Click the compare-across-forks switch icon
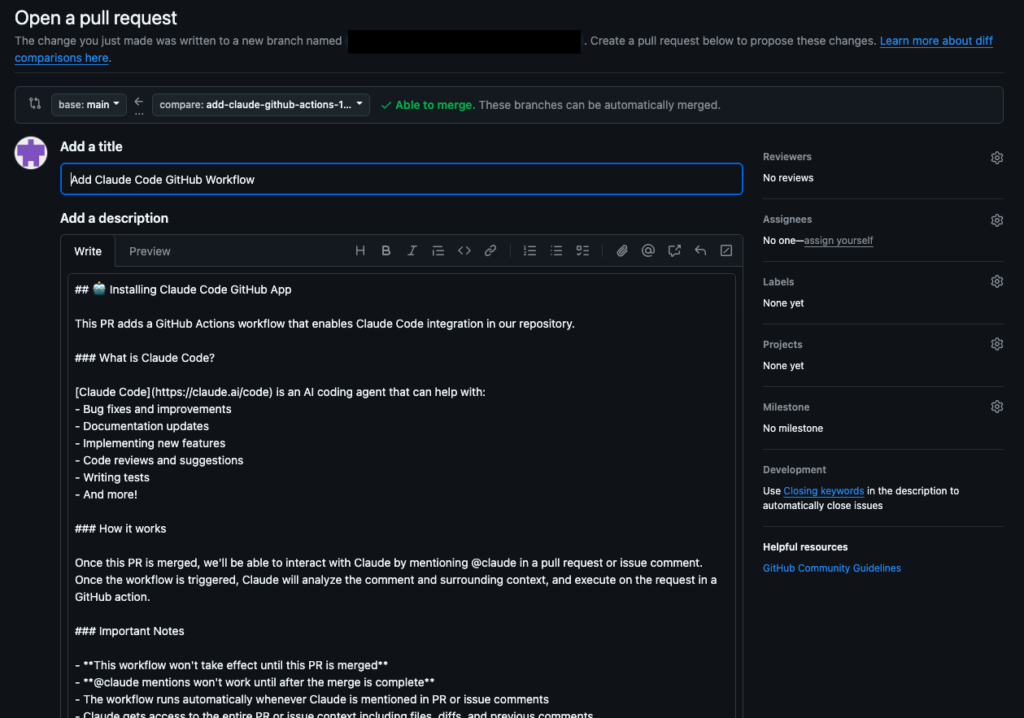Image resolution: width=1024 pixels, height=718 pixels. tap(35, 104)
